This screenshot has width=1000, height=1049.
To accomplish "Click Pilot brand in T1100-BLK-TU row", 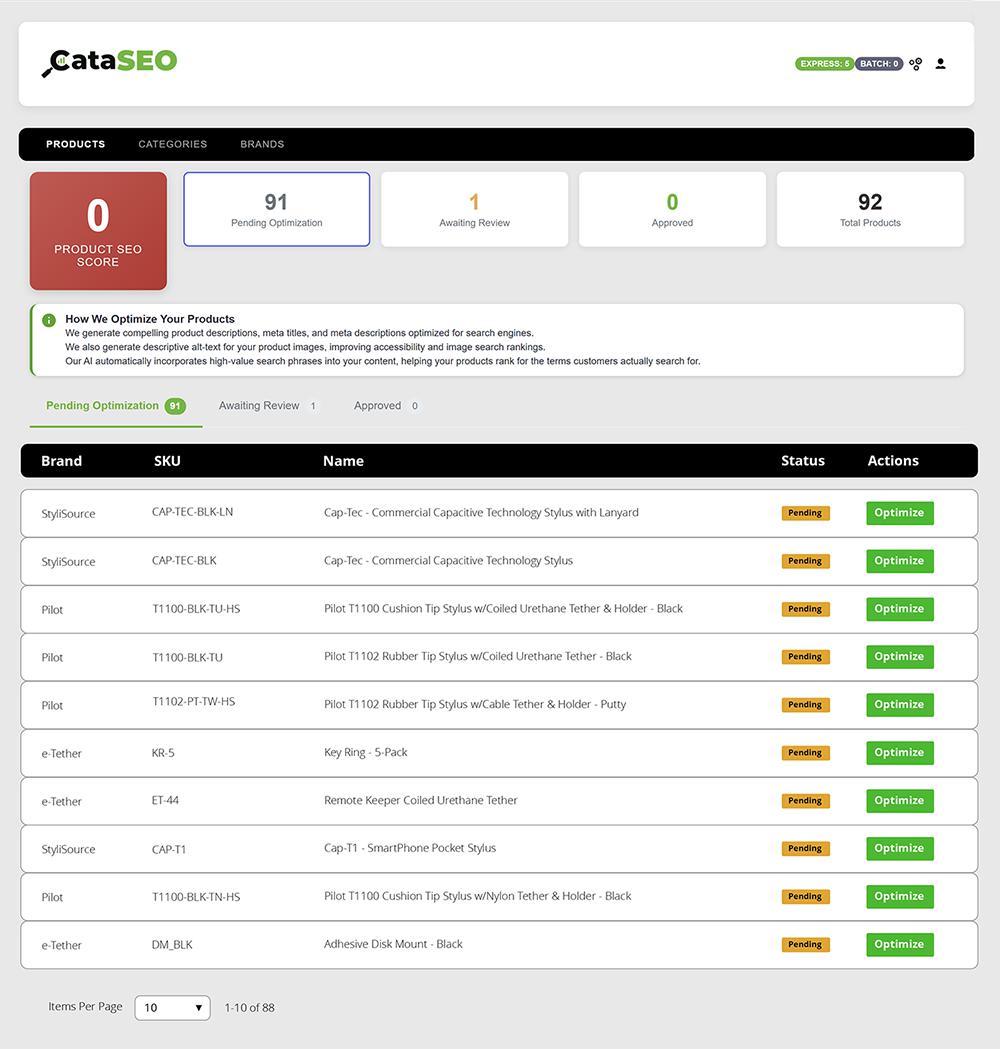I will (52, 658).
